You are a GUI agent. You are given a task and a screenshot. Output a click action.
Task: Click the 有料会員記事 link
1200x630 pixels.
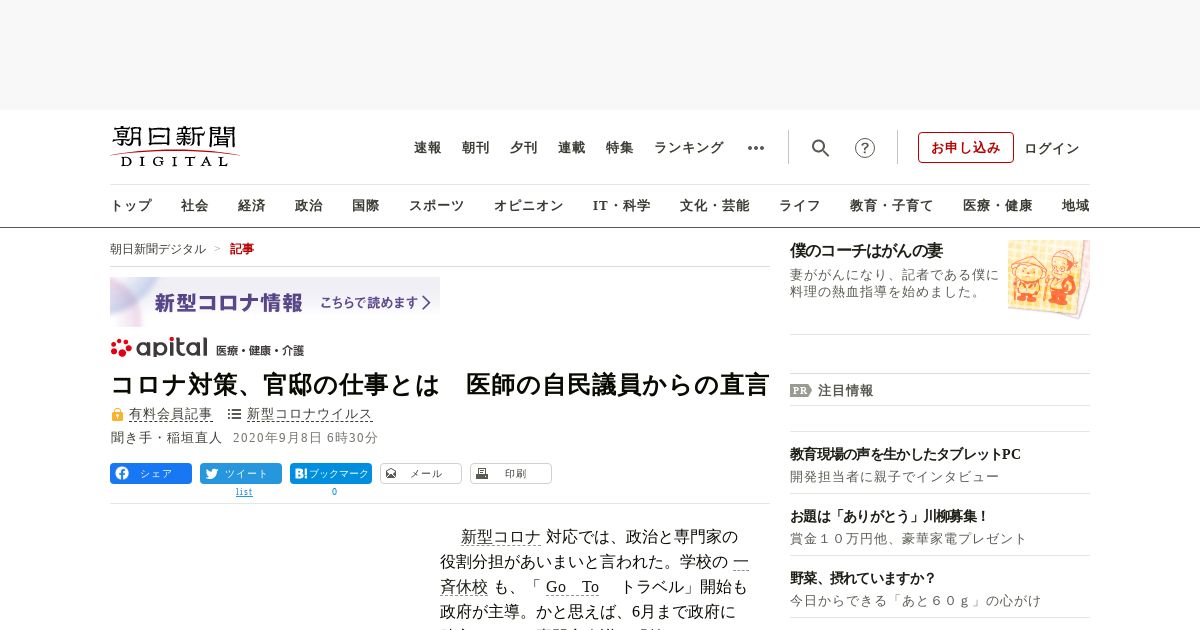pyautogui.click(x=170, y=414)
